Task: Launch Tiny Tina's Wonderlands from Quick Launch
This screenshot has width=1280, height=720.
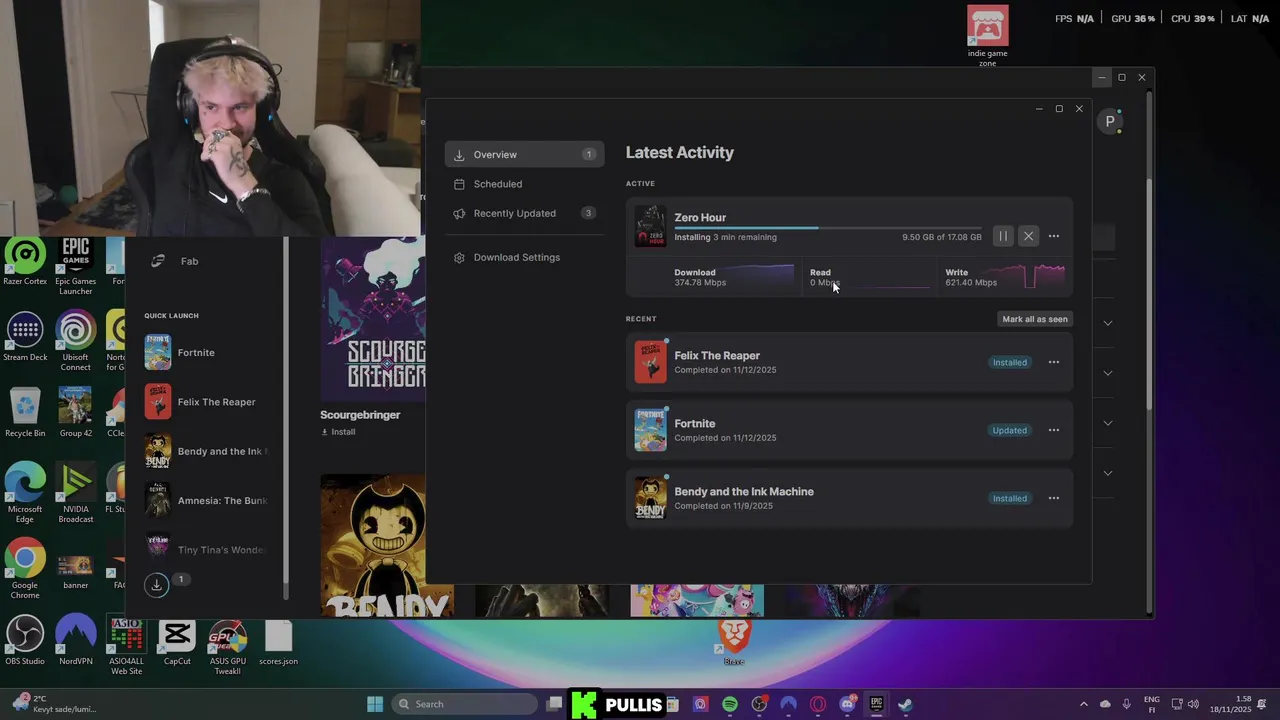Action: [x=207, y=549]
